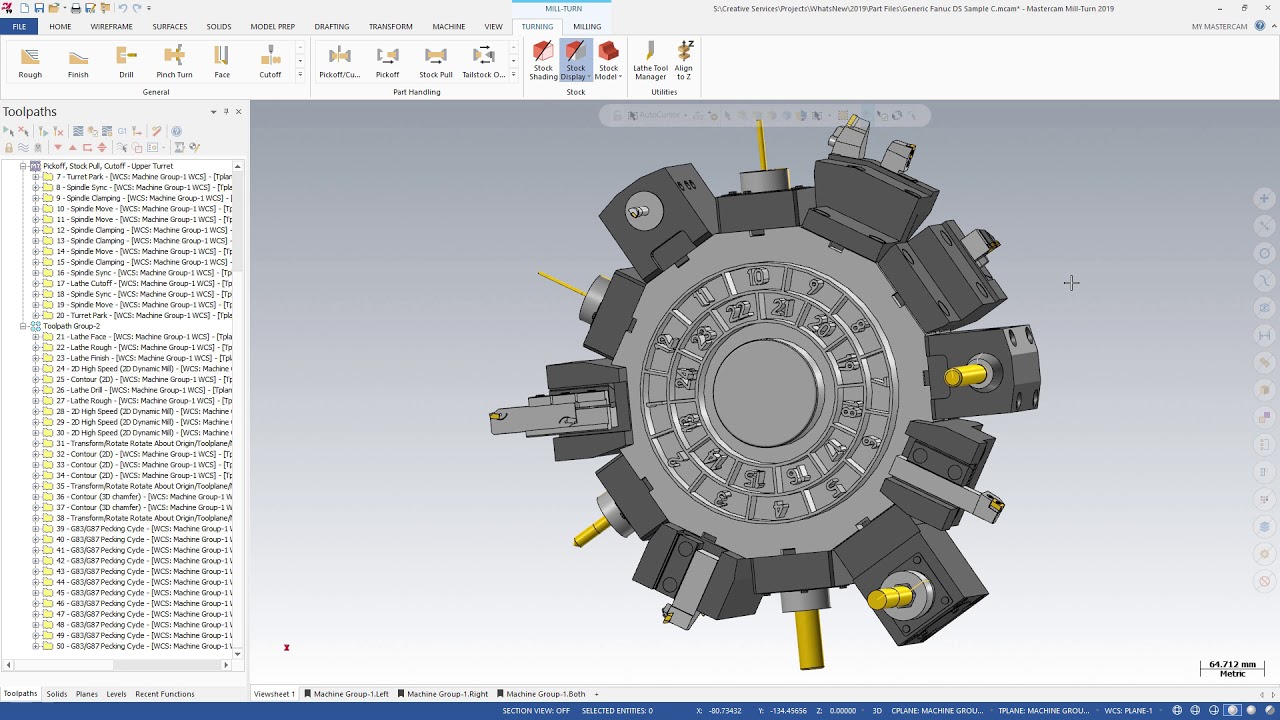The height and width of the screenshot is (720, 1280).
Task: Toggle Stock Display on or off
Action: 575,62
